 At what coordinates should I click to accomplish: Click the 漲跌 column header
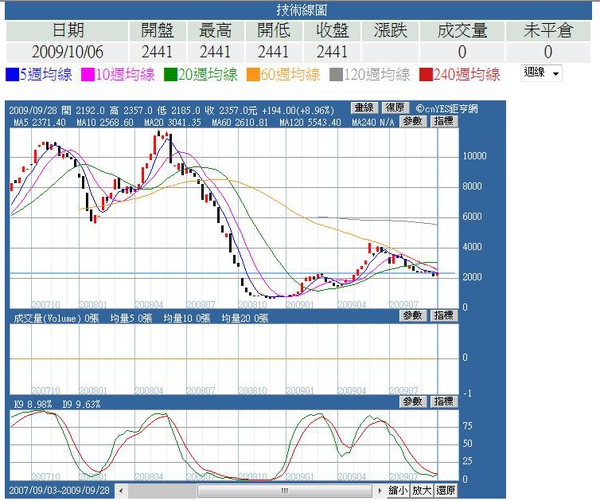(x=390, y=31)
